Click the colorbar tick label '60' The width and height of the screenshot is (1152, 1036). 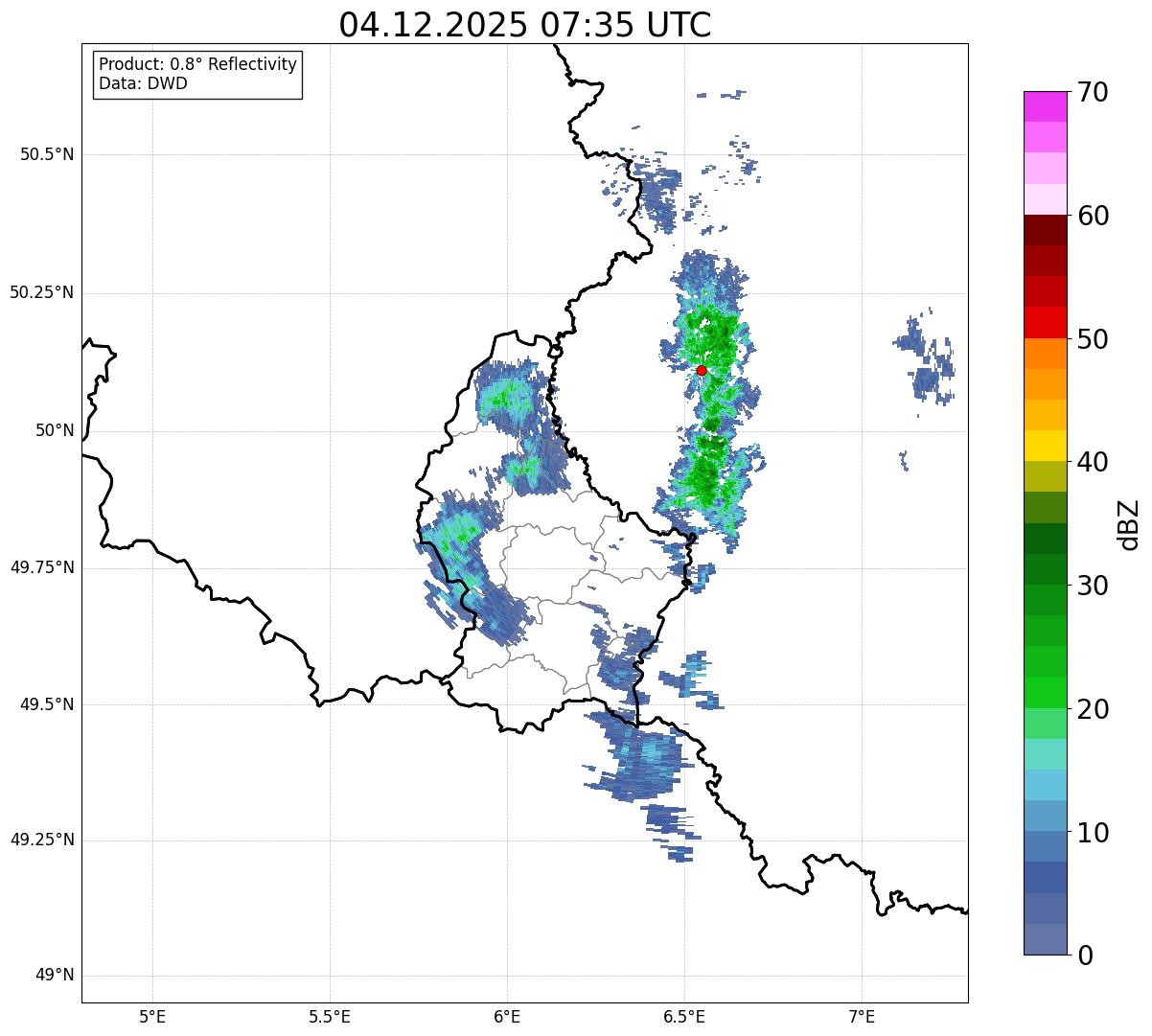(1093, 216)
